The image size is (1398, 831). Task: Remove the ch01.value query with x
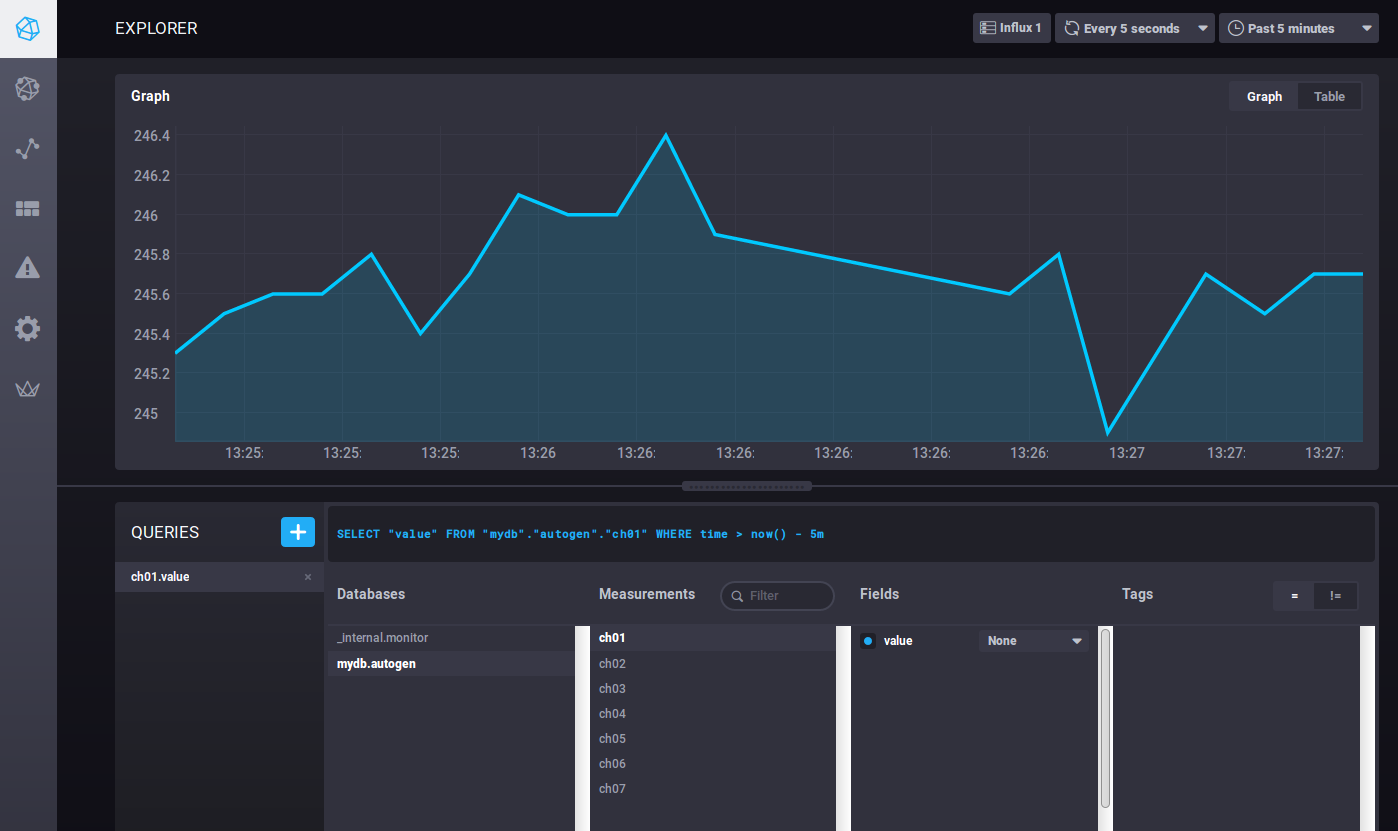(x=308, y=577)
